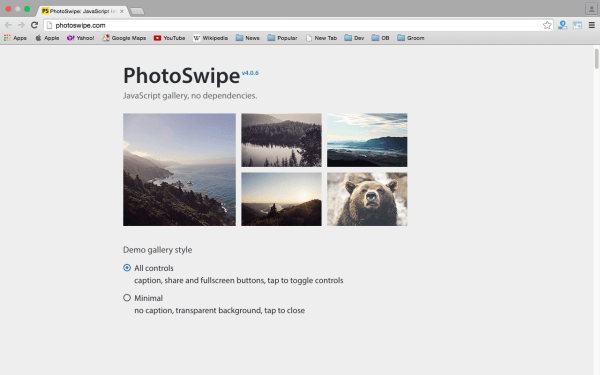Open the Chrome profile button in title bar

591,9
